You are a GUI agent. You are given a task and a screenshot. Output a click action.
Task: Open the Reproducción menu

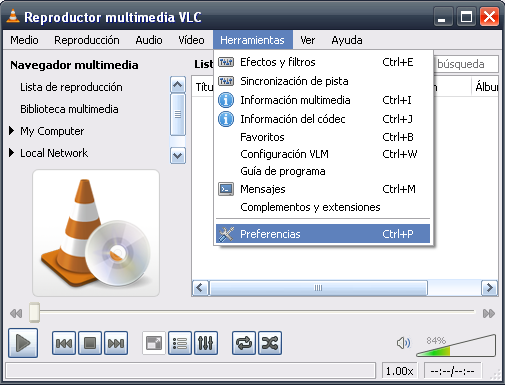tap(87, 40)
